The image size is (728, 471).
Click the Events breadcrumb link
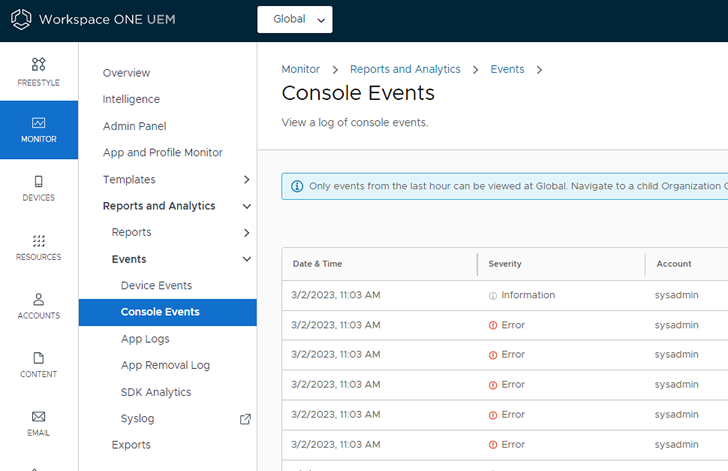[x=507, y=69]
